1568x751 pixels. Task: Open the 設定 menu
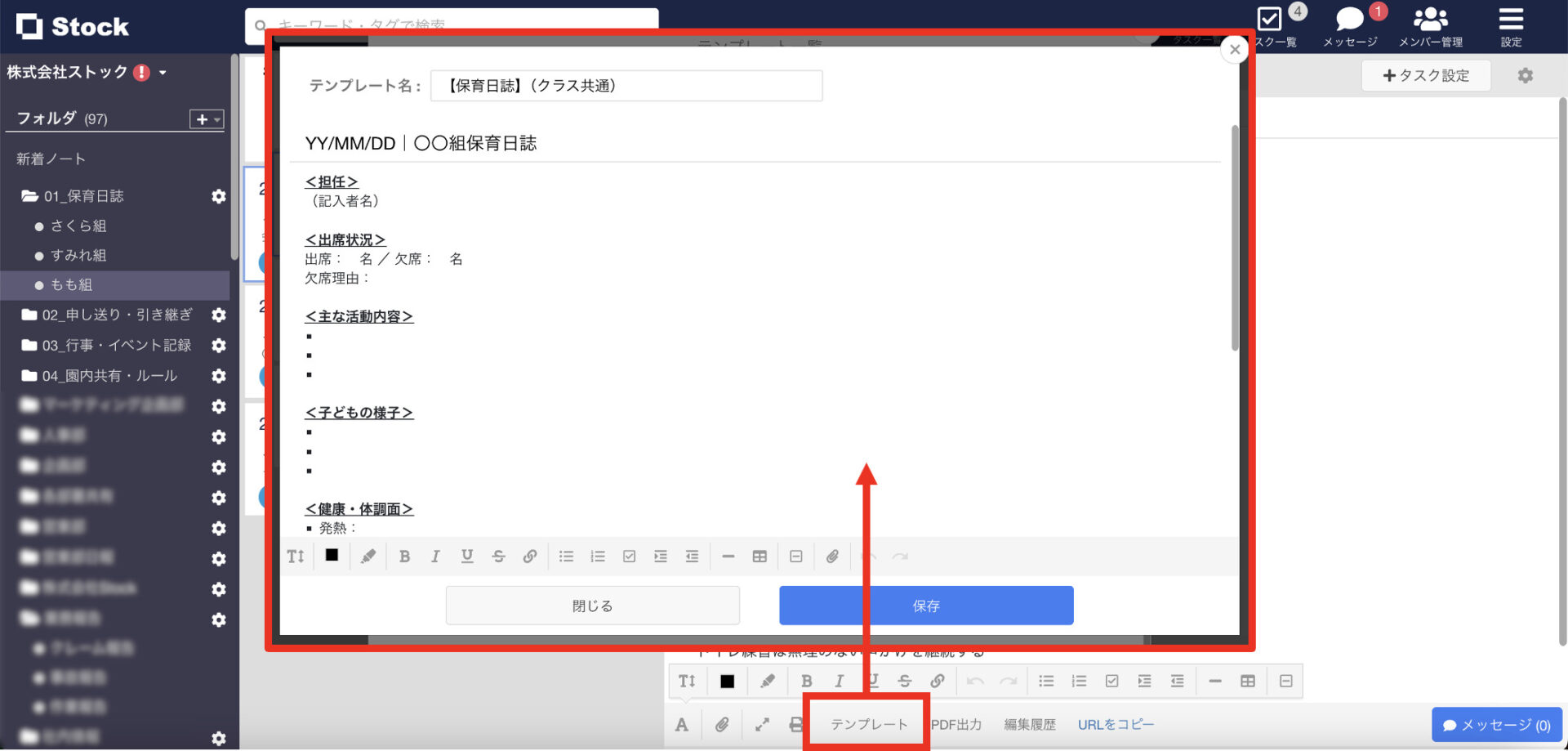point(1511,26)
